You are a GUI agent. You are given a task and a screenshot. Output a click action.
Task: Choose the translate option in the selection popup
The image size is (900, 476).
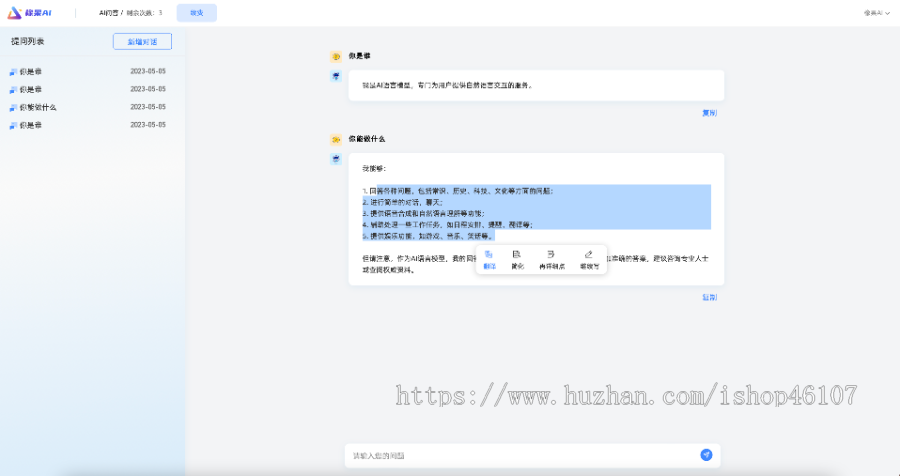[x=489, y=260]
